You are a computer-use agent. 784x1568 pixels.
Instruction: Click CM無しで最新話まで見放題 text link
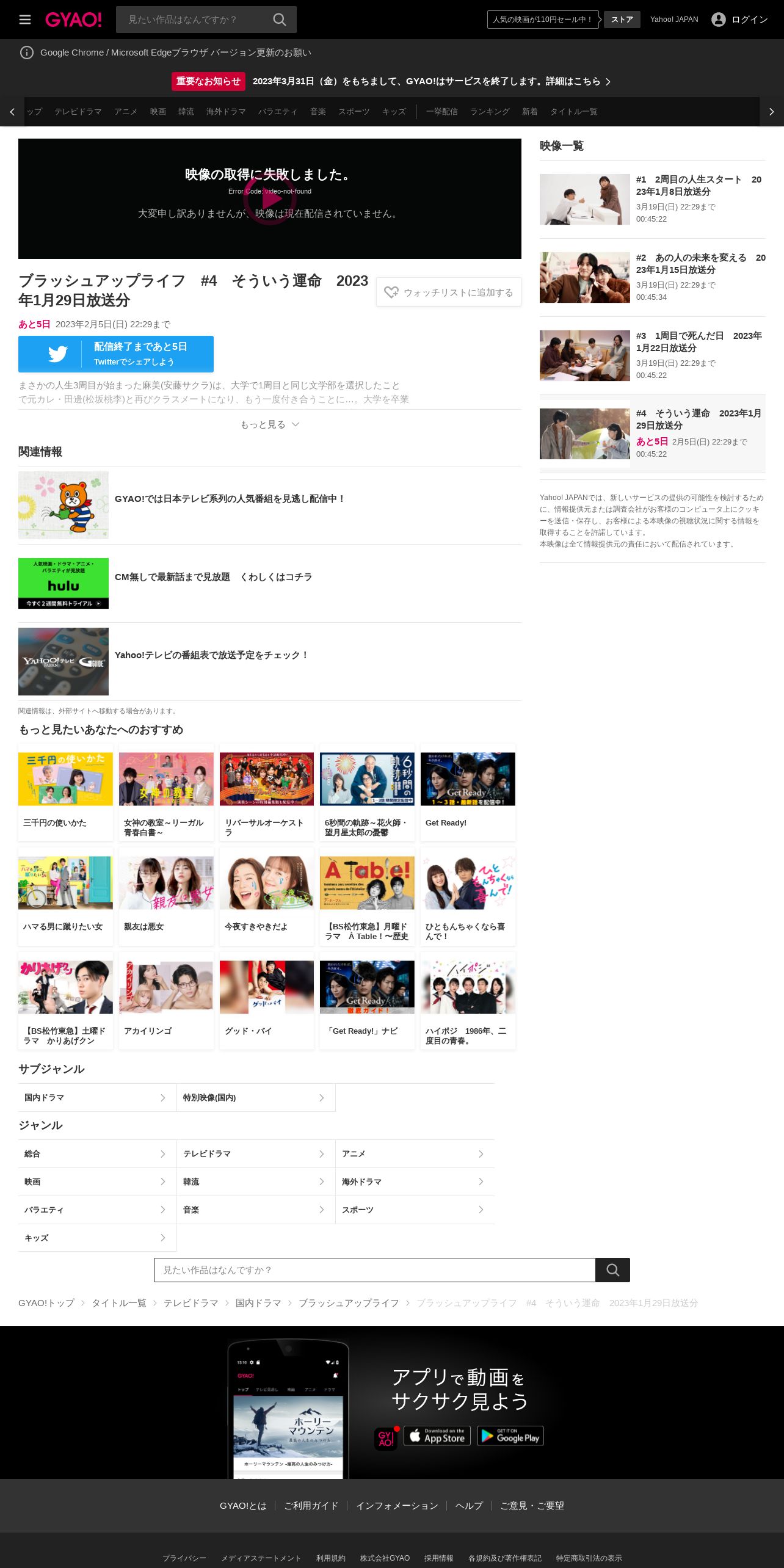[x=214, y=577]
